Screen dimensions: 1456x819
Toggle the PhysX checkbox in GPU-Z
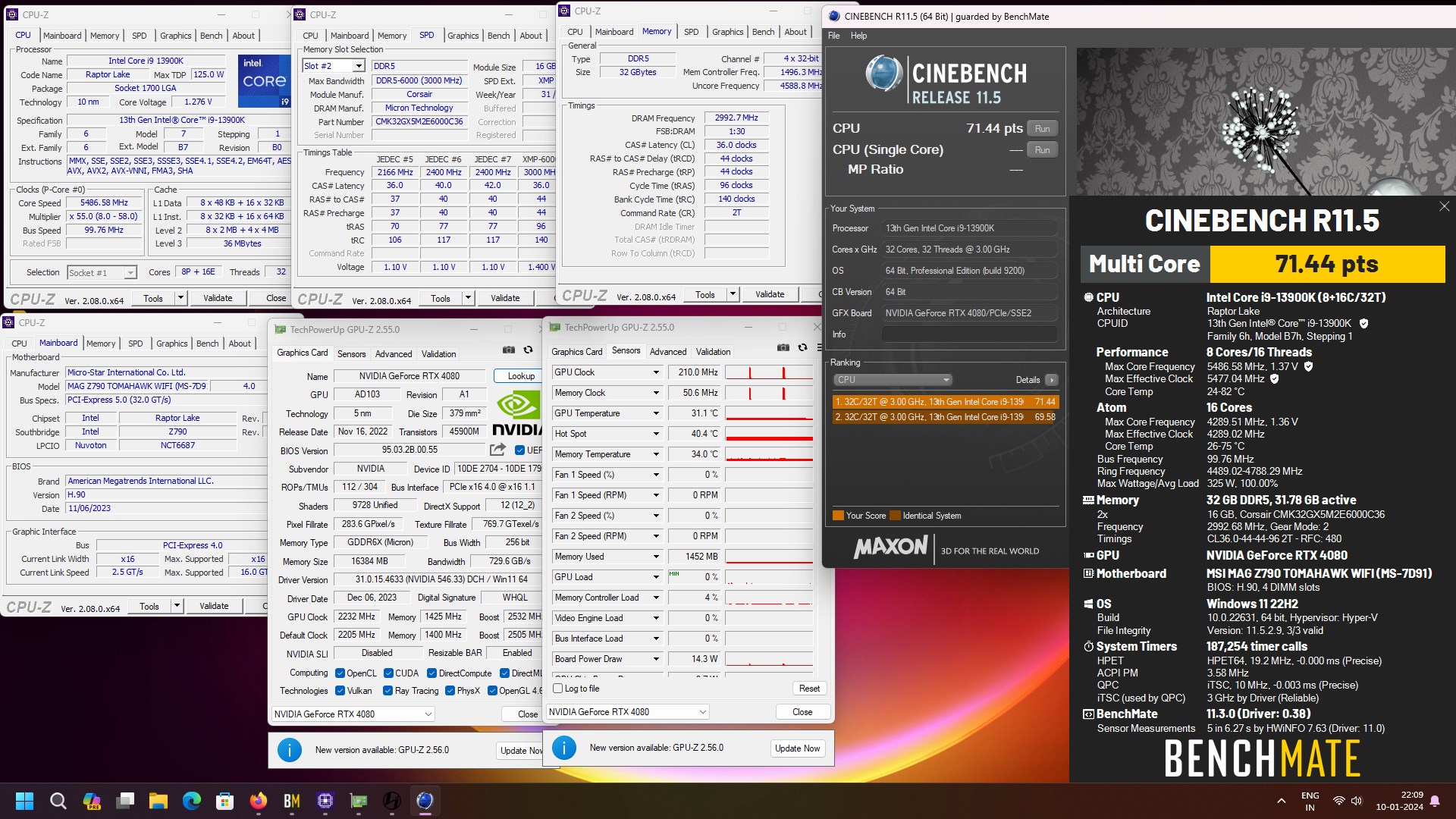450,691
